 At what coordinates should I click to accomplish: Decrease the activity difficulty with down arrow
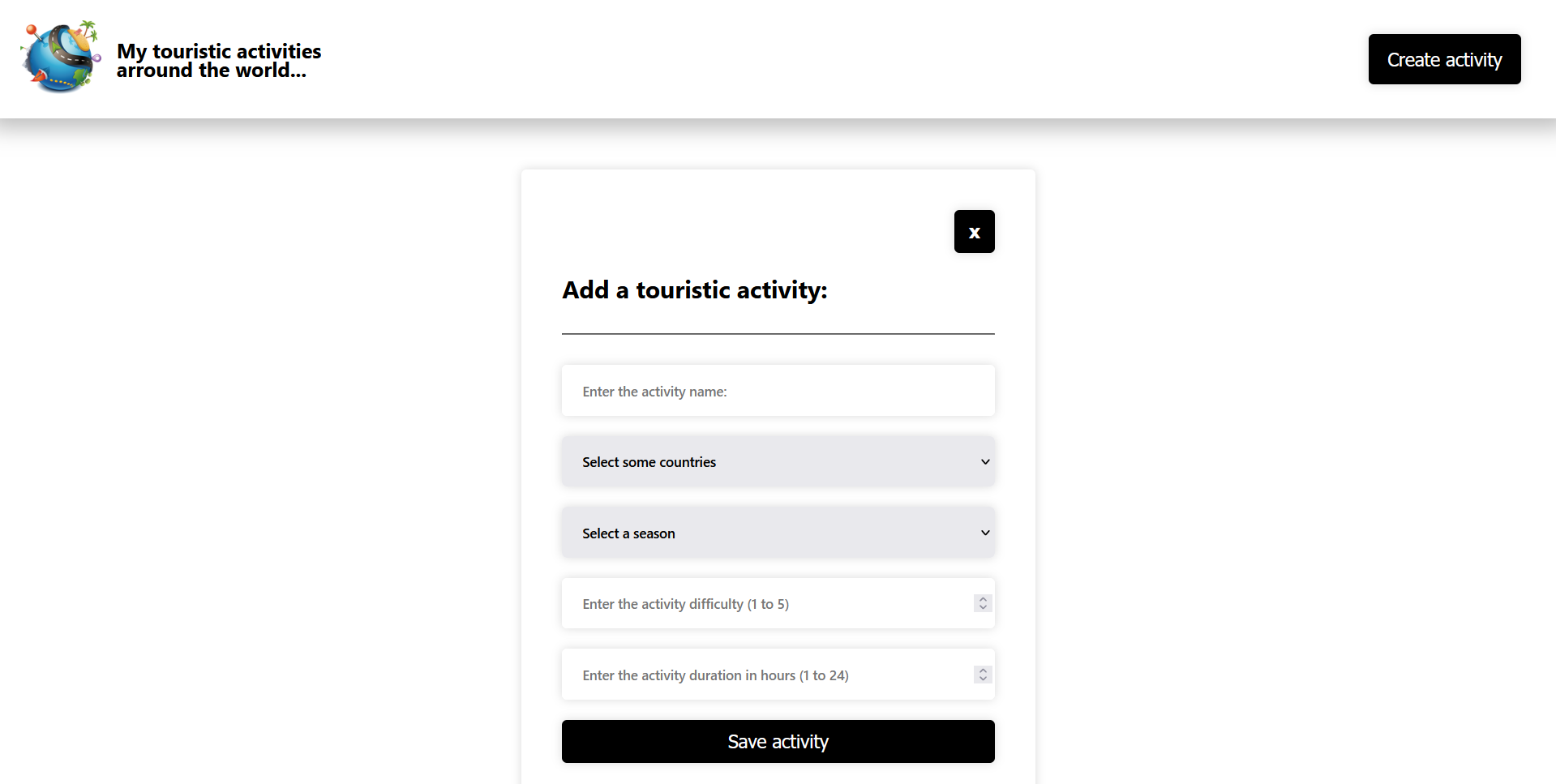pyautogui.click(x=983, y=607)
